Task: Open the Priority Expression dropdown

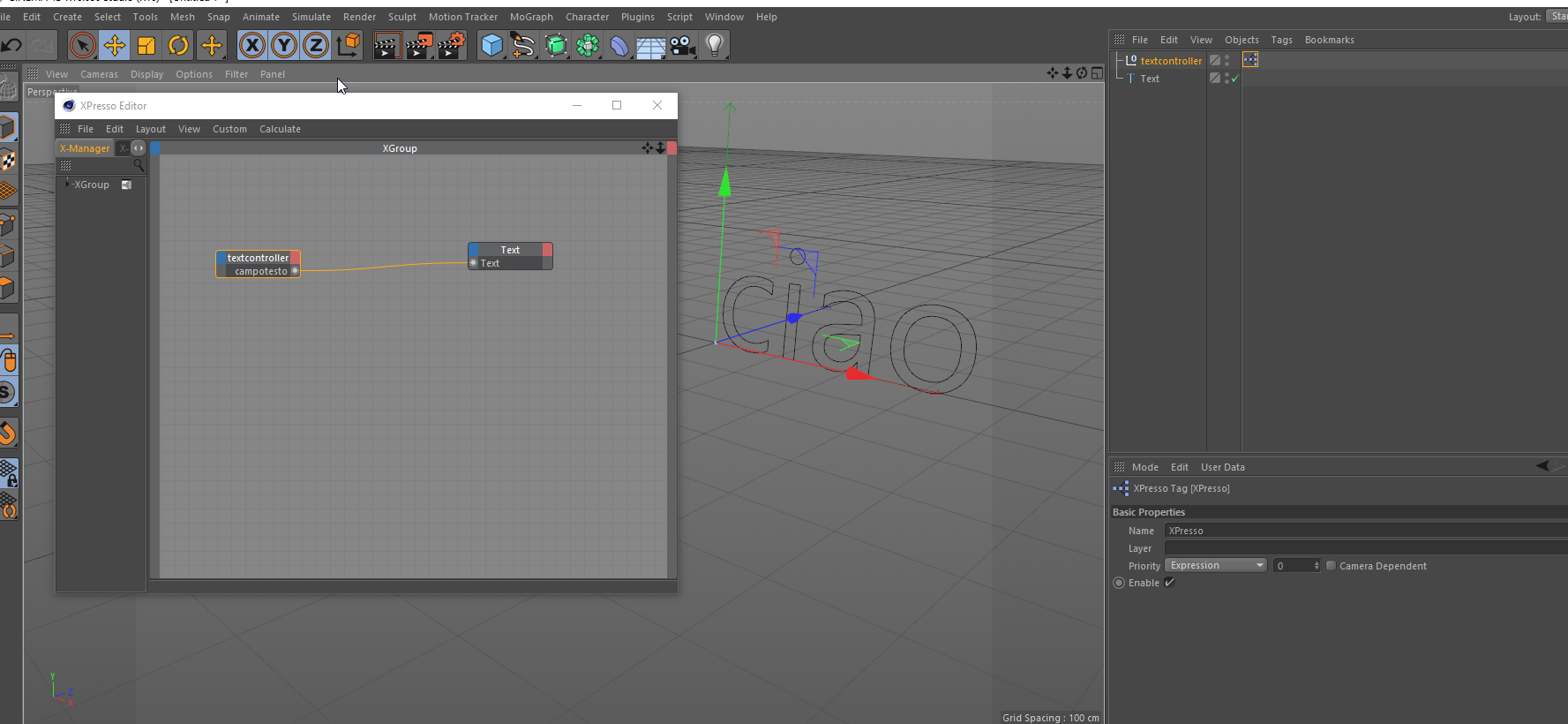Action: coord(1216,566)
